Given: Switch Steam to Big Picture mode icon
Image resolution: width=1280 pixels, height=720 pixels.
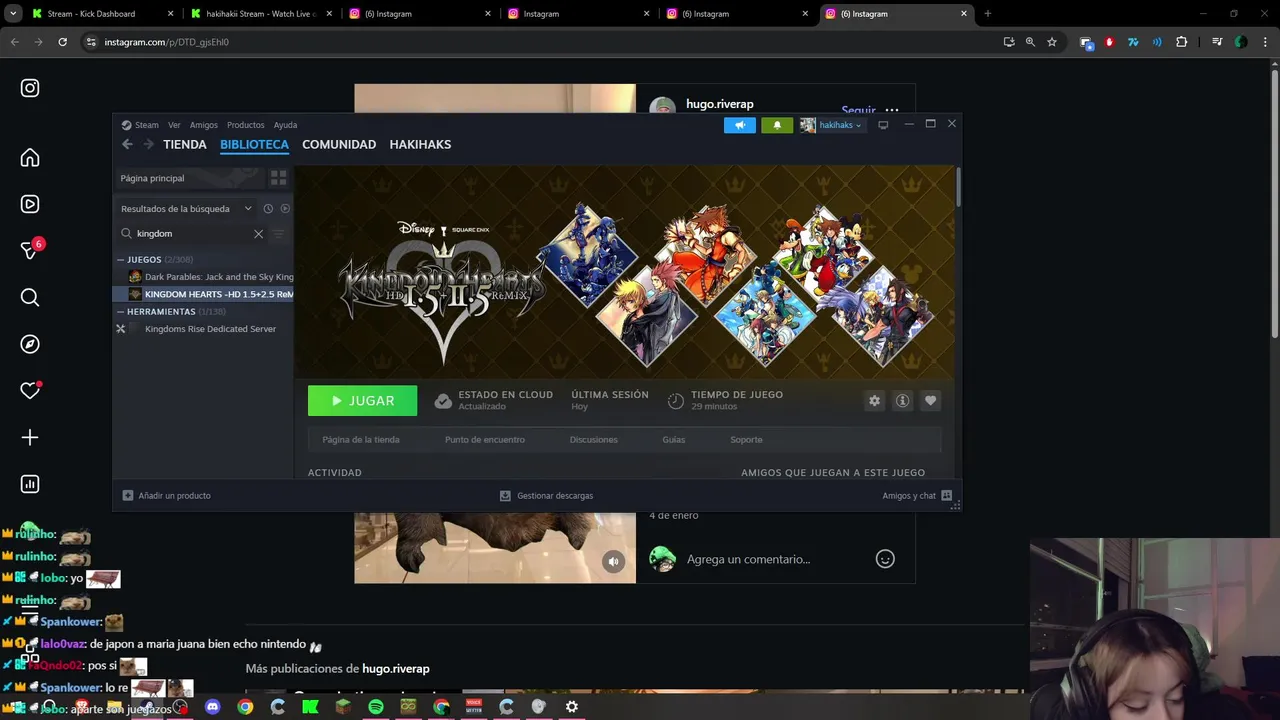Looking at the screenshot, I should 883,125.
